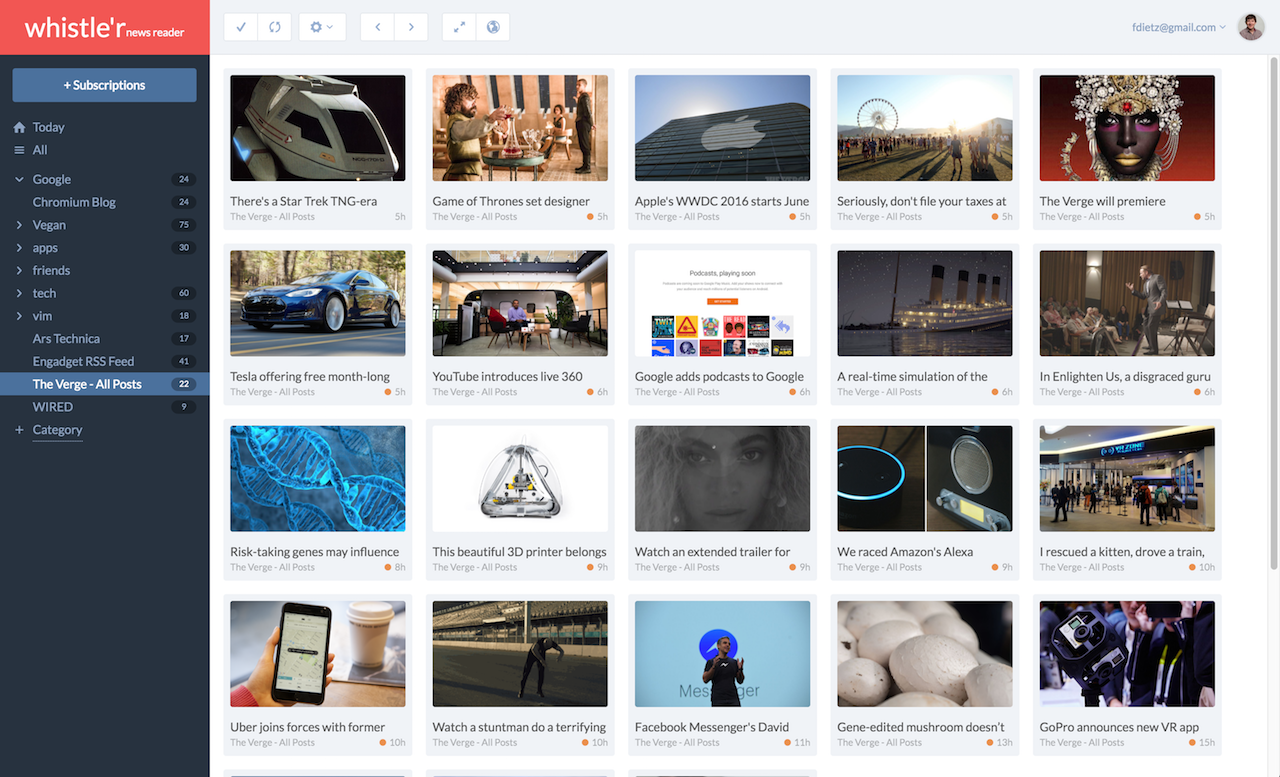Open the Star Trek TNG-era shuttle thumbnail

click(x=318, y=128)
